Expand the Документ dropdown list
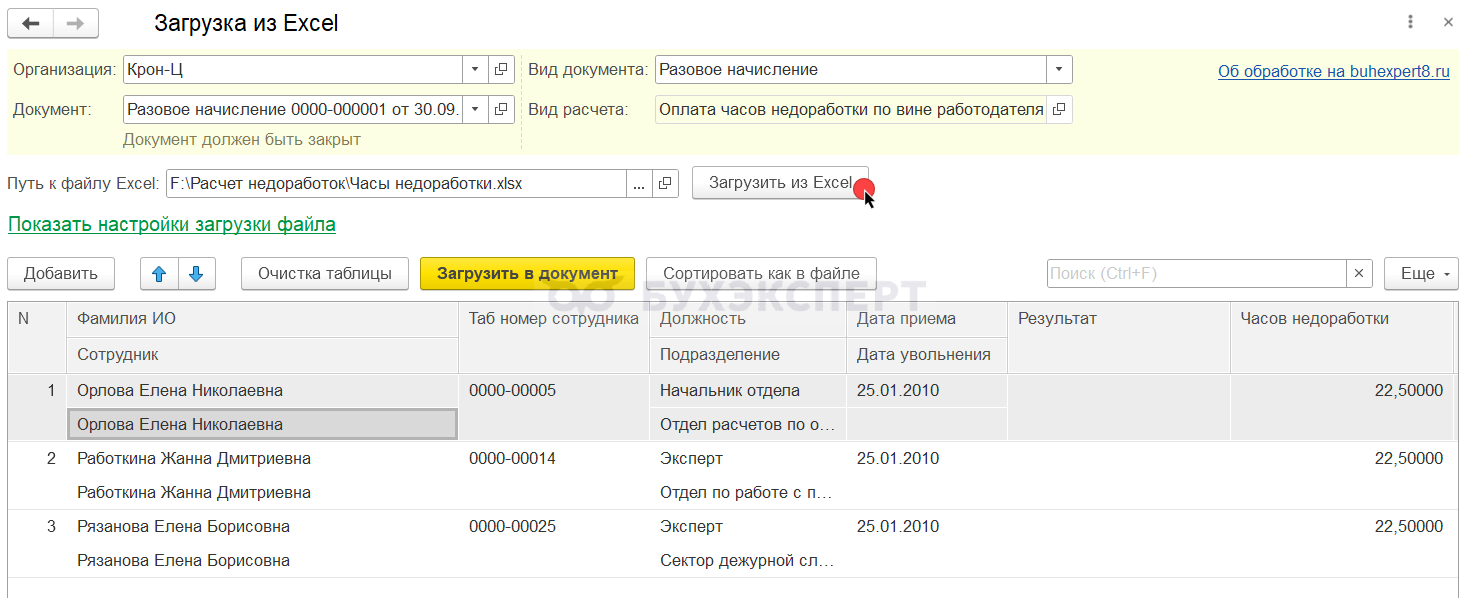This screenshot has width=1470, height=598. (x=475, y=109)
